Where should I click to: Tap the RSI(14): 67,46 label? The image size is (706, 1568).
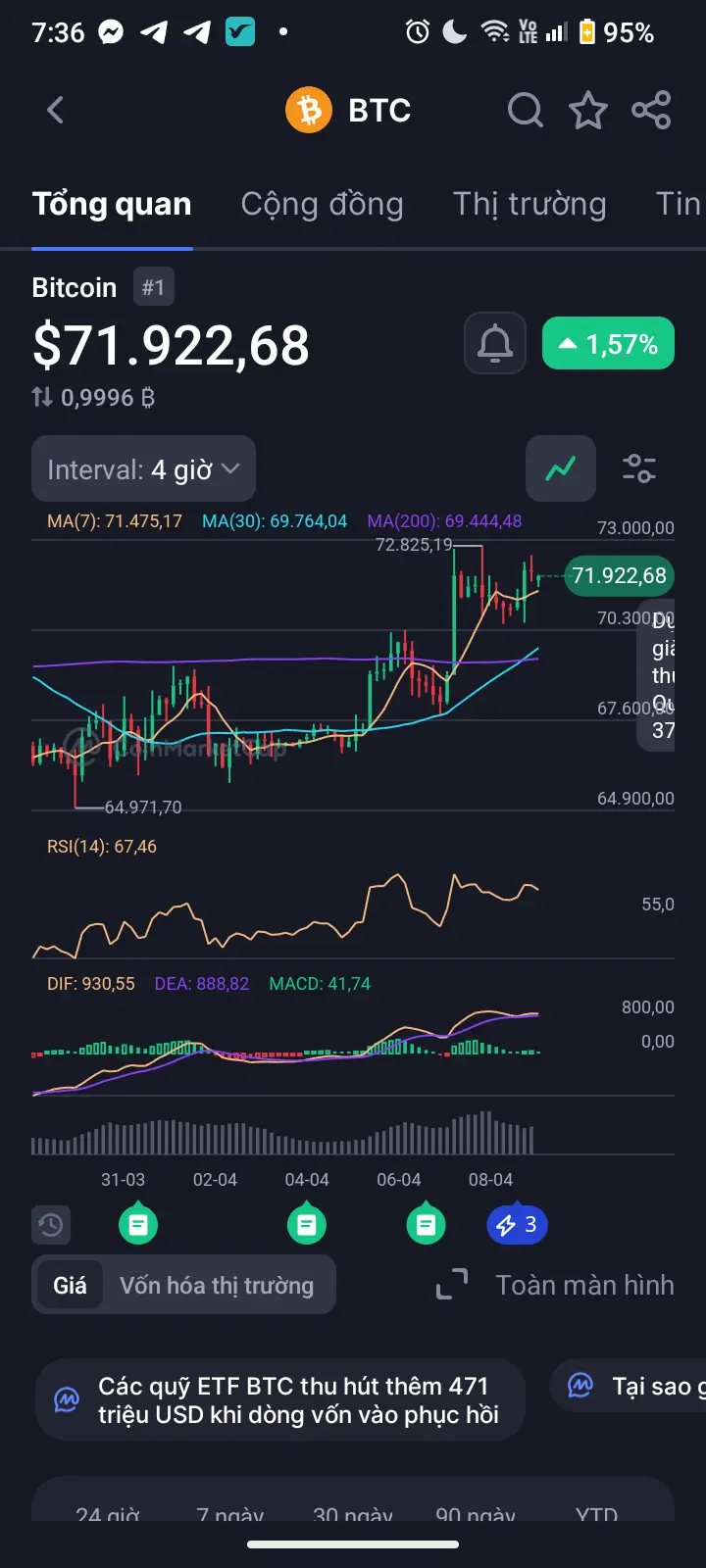[102, 847]
